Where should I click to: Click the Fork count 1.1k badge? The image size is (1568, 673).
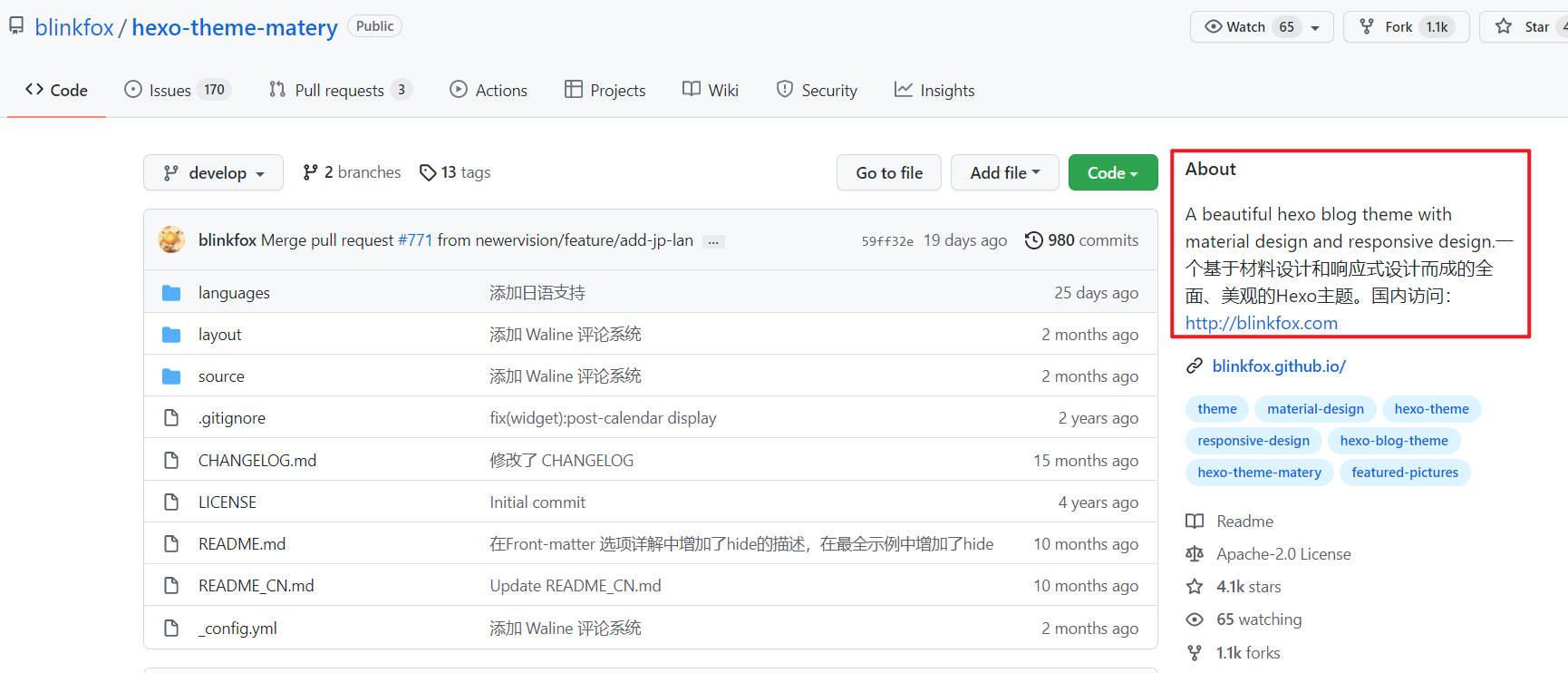[x=1437, y=27]
